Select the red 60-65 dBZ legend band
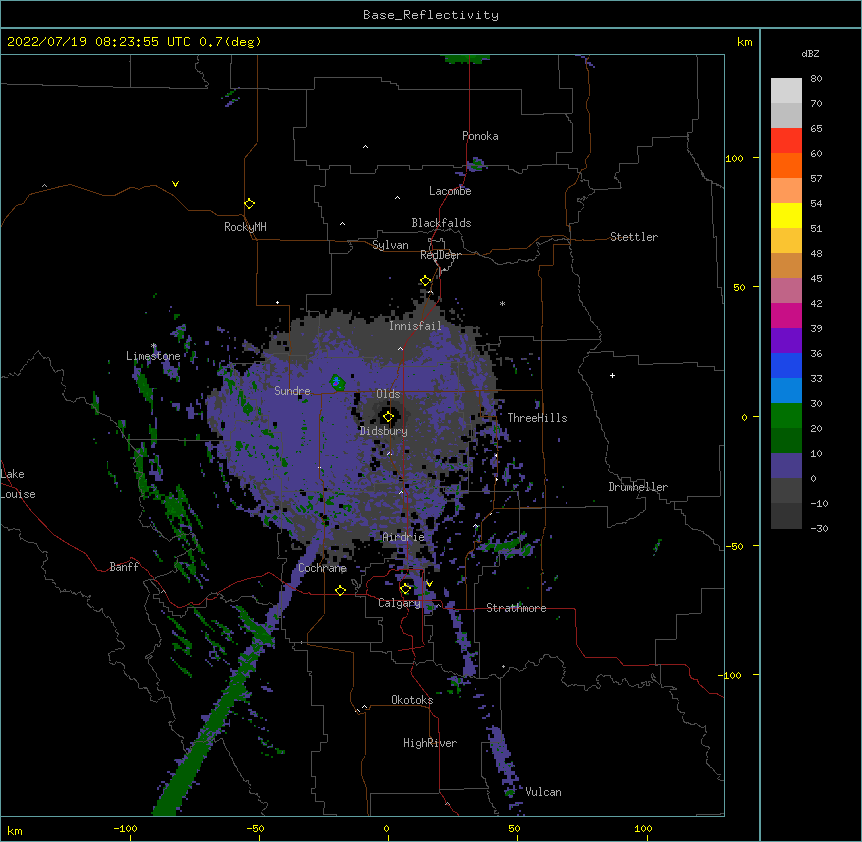This screenshot has height=842, width=862. pos(786,141)
